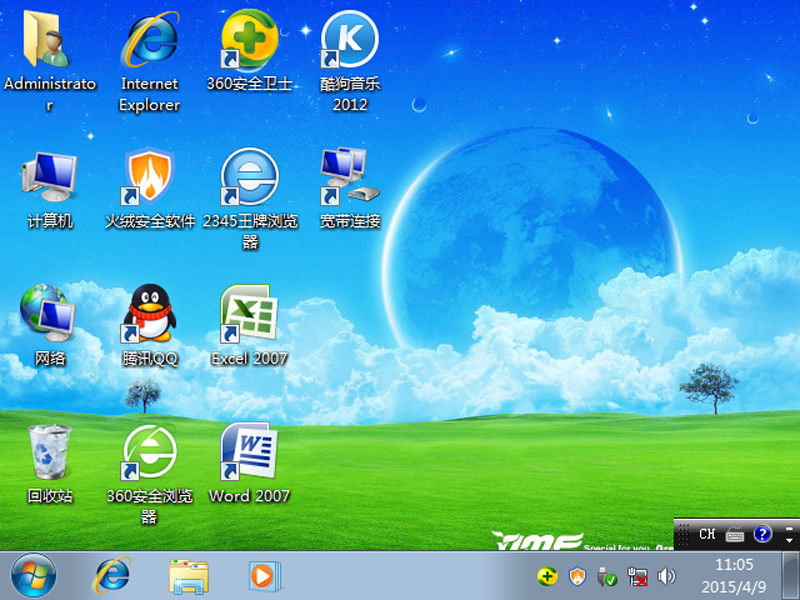800x600 pixels.
Task: Click the CH input language indicator
Action: tap(707, 534)
